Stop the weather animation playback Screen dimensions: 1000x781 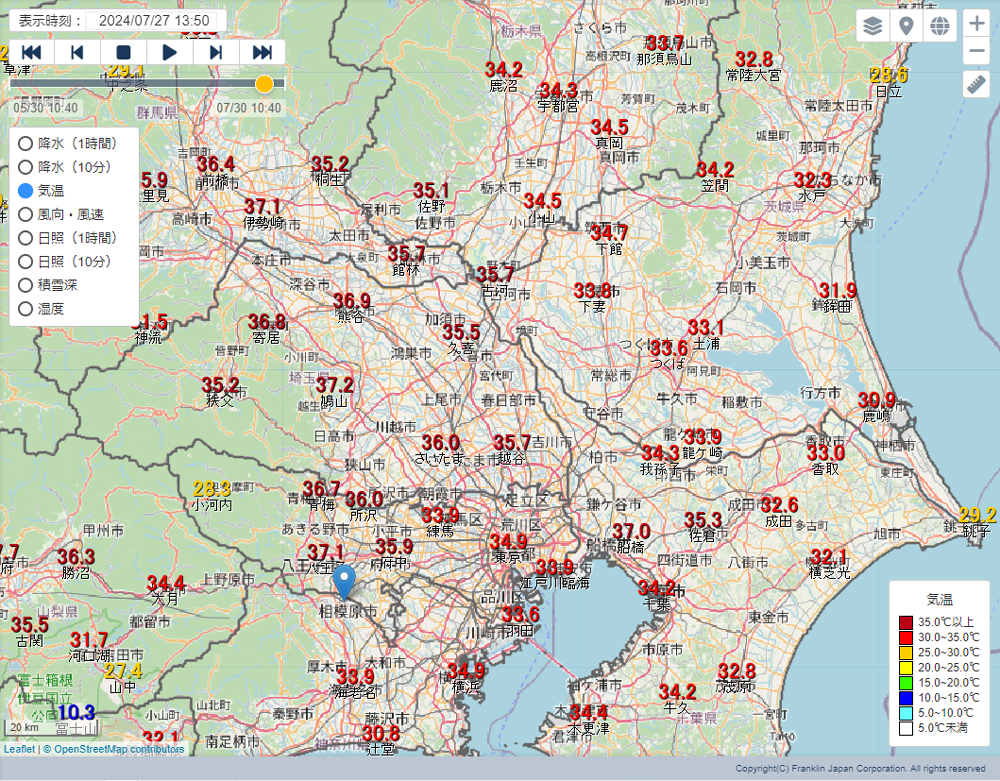coord(123,52)
